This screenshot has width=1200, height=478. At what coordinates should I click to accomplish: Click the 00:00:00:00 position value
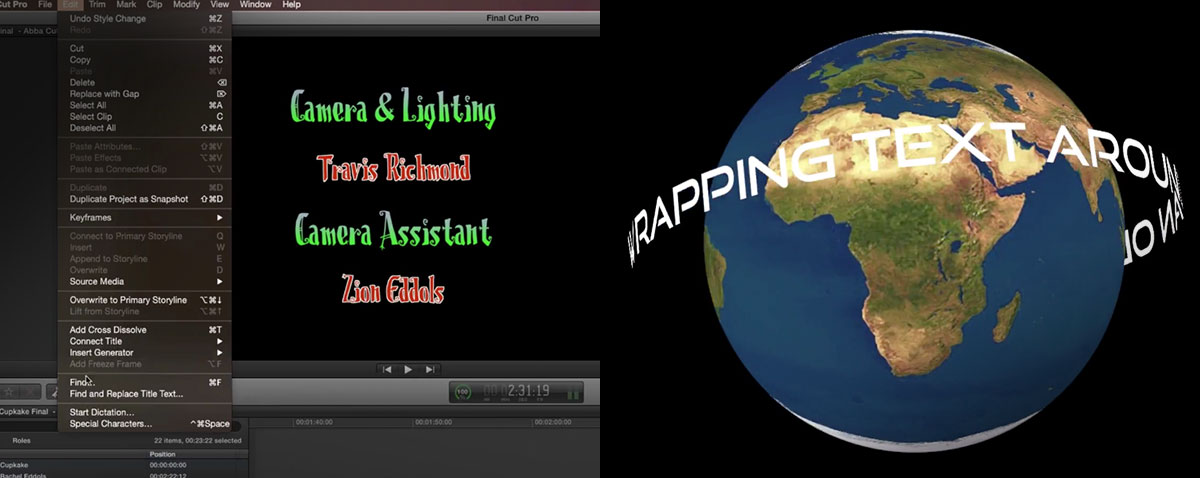[x=169, y=465]
